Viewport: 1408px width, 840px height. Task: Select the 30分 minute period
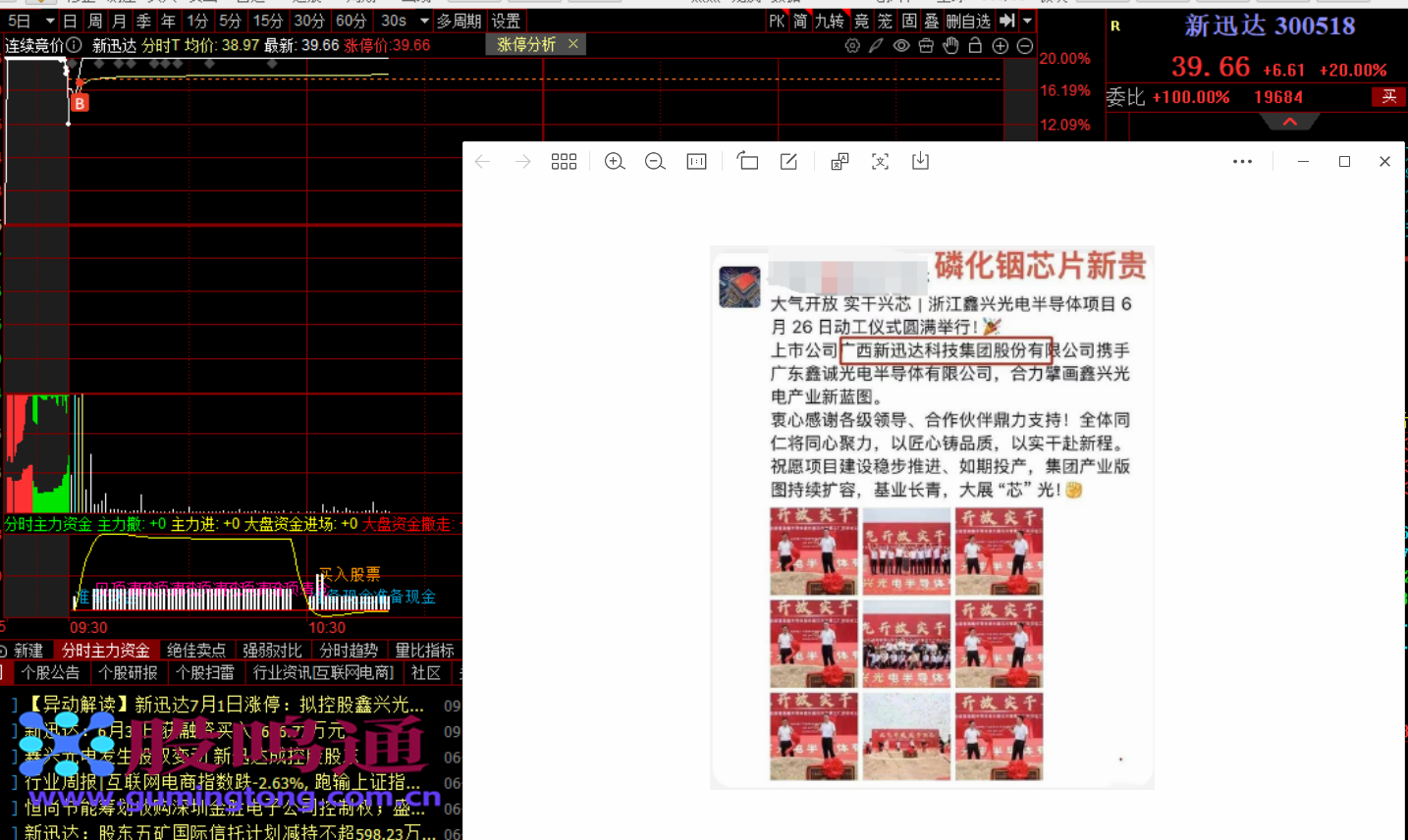tap(308, 21)
